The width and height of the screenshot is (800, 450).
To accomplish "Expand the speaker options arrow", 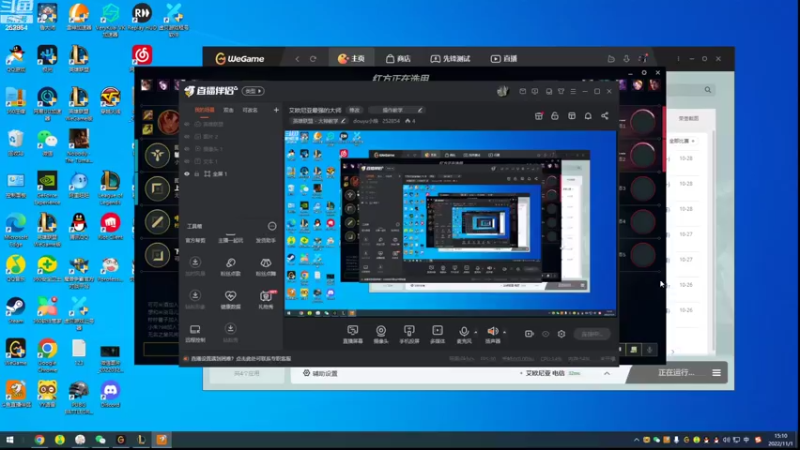I will click(505, 332).
